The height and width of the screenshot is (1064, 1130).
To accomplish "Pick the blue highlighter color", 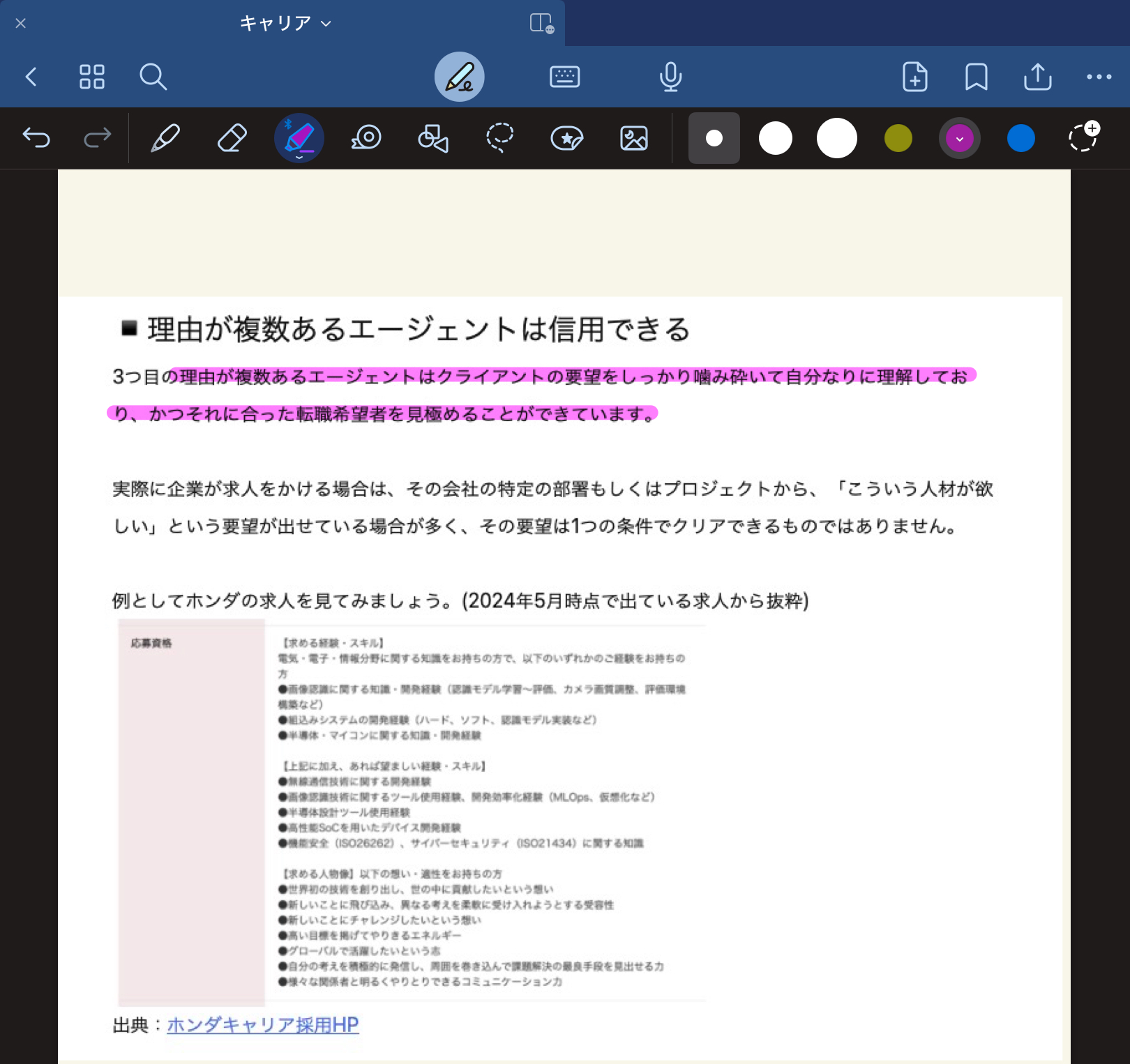I will (x=1021, y=138).
